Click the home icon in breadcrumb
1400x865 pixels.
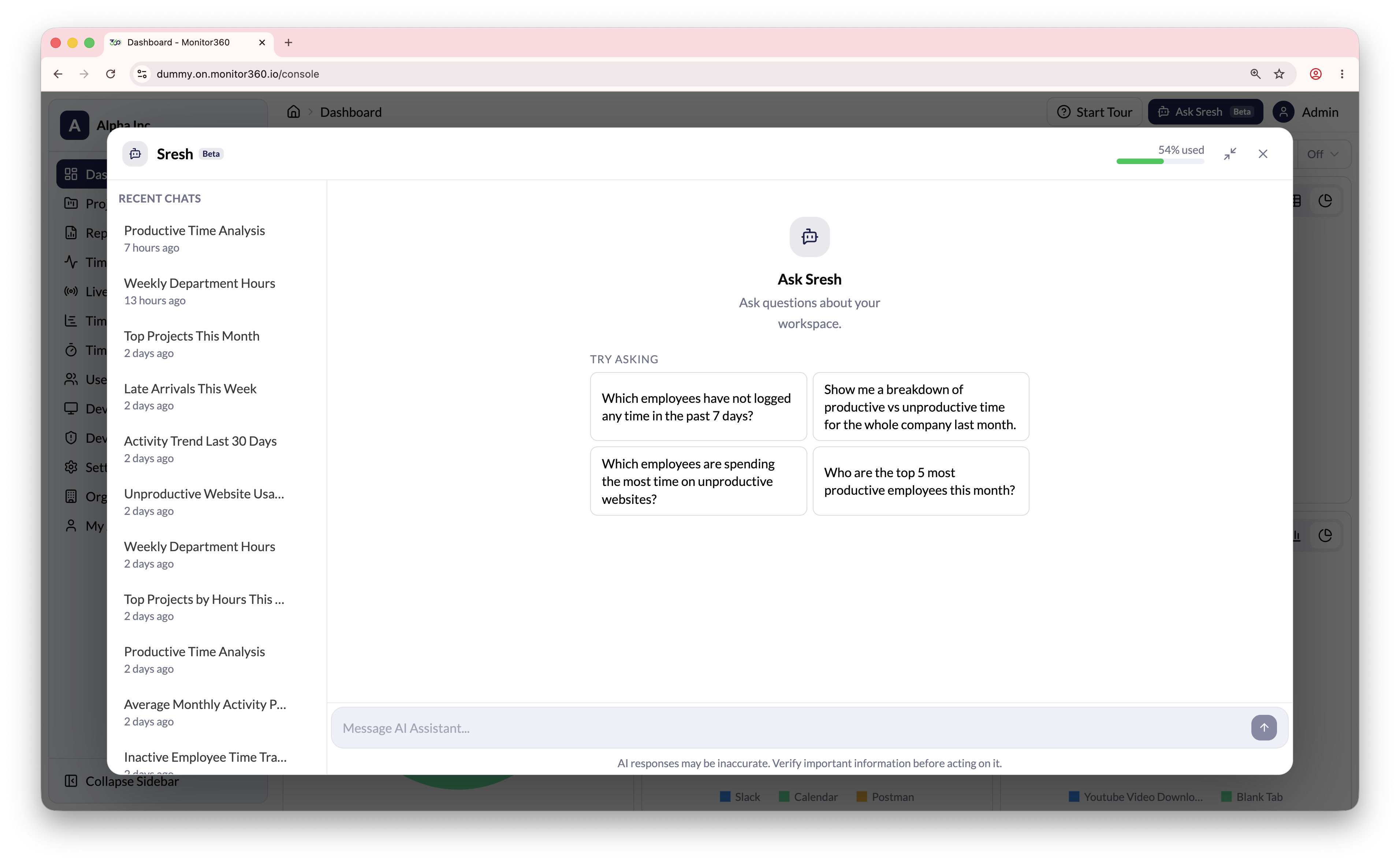coord(293,112)
